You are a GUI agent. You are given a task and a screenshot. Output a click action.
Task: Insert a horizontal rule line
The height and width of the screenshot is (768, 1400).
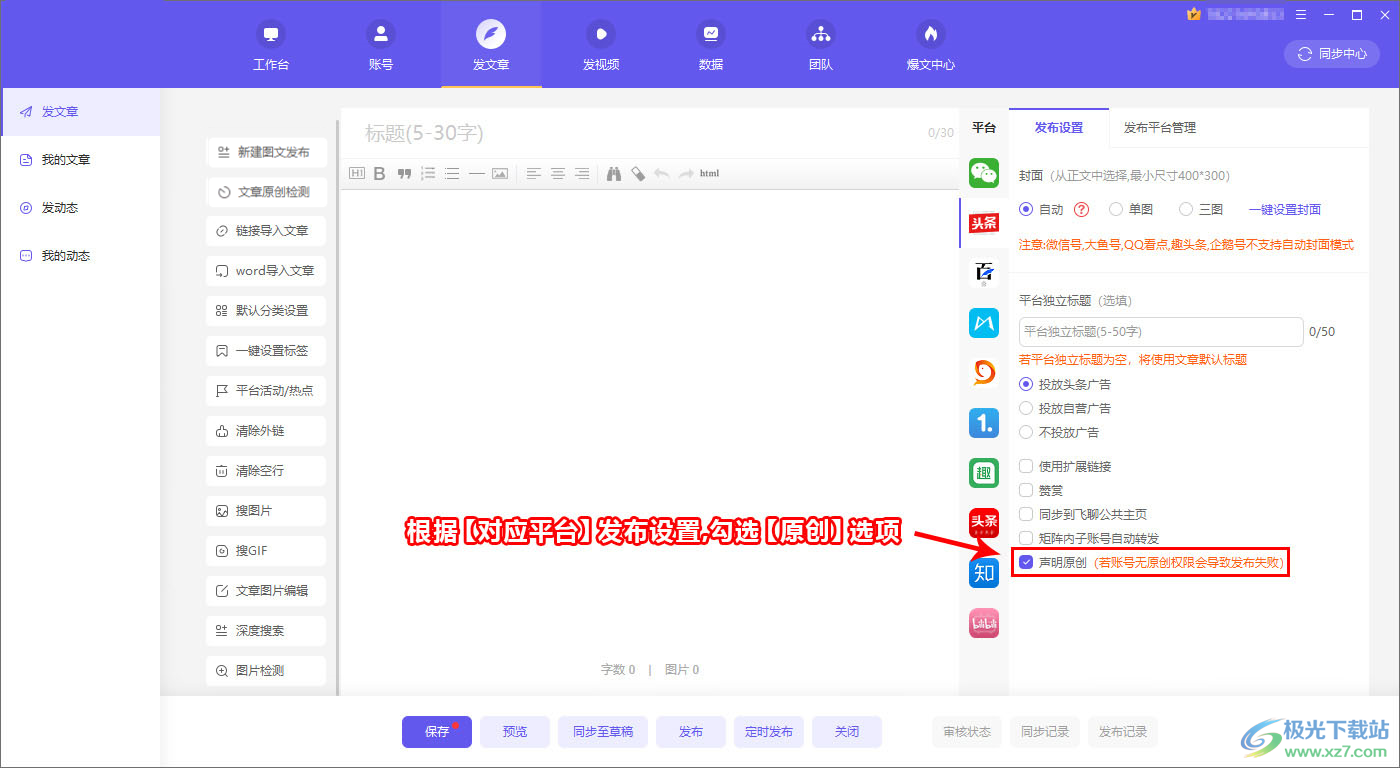pyautogui.click(x=476, y=173)
